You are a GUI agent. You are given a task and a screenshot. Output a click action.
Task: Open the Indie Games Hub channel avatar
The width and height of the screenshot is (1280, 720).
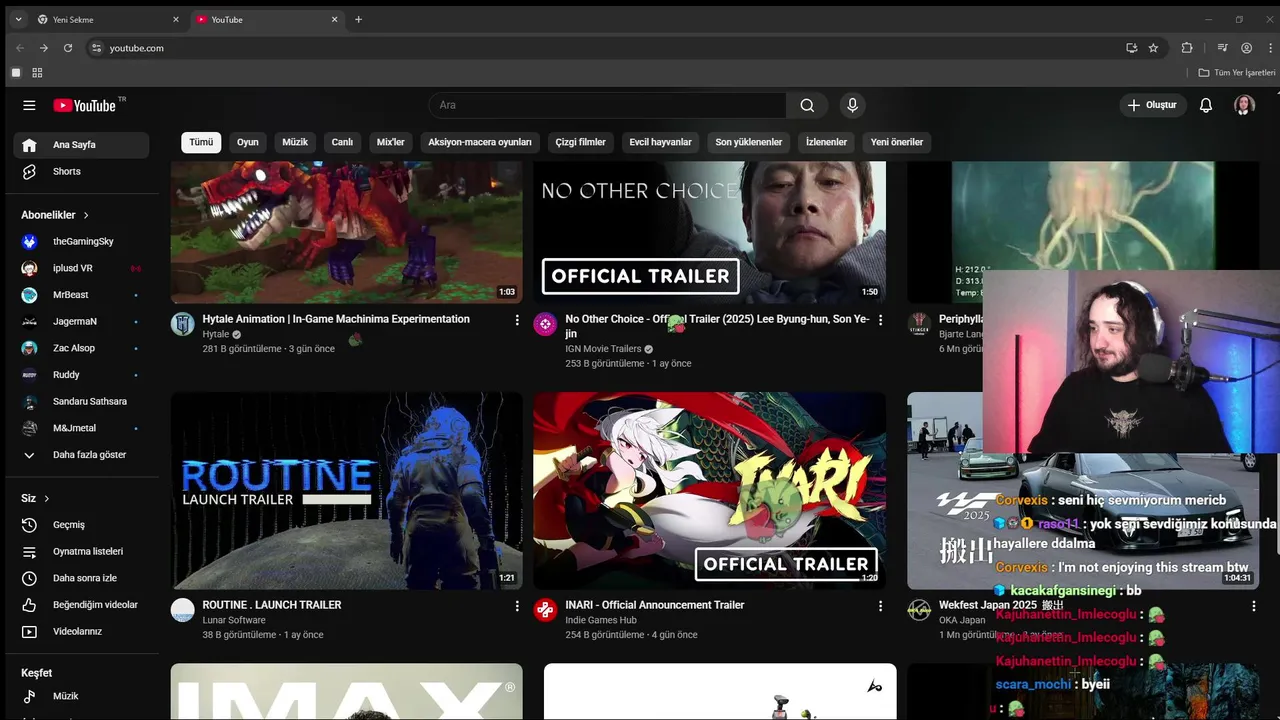[x=545, y=610]
